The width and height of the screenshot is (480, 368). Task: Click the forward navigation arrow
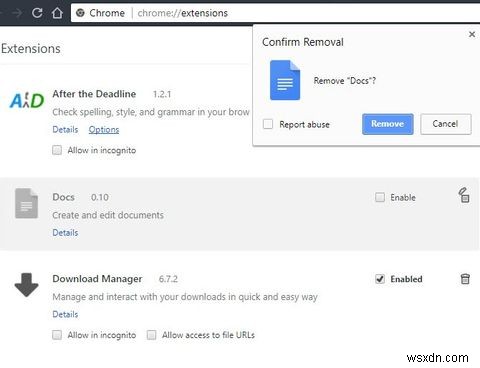click(17, 13)
